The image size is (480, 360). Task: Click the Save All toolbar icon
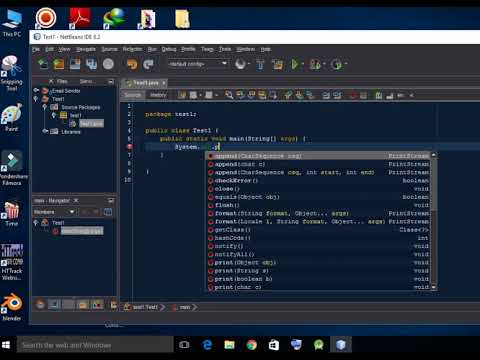pos(91,64)
